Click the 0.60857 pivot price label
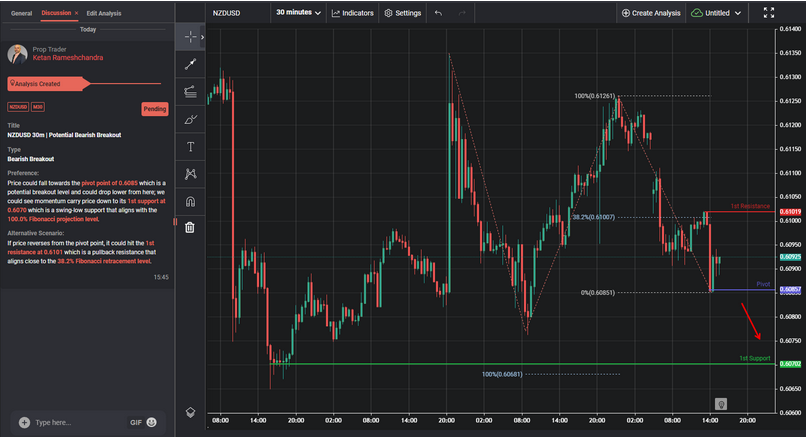The image size is (806, 437). point(790,290)
